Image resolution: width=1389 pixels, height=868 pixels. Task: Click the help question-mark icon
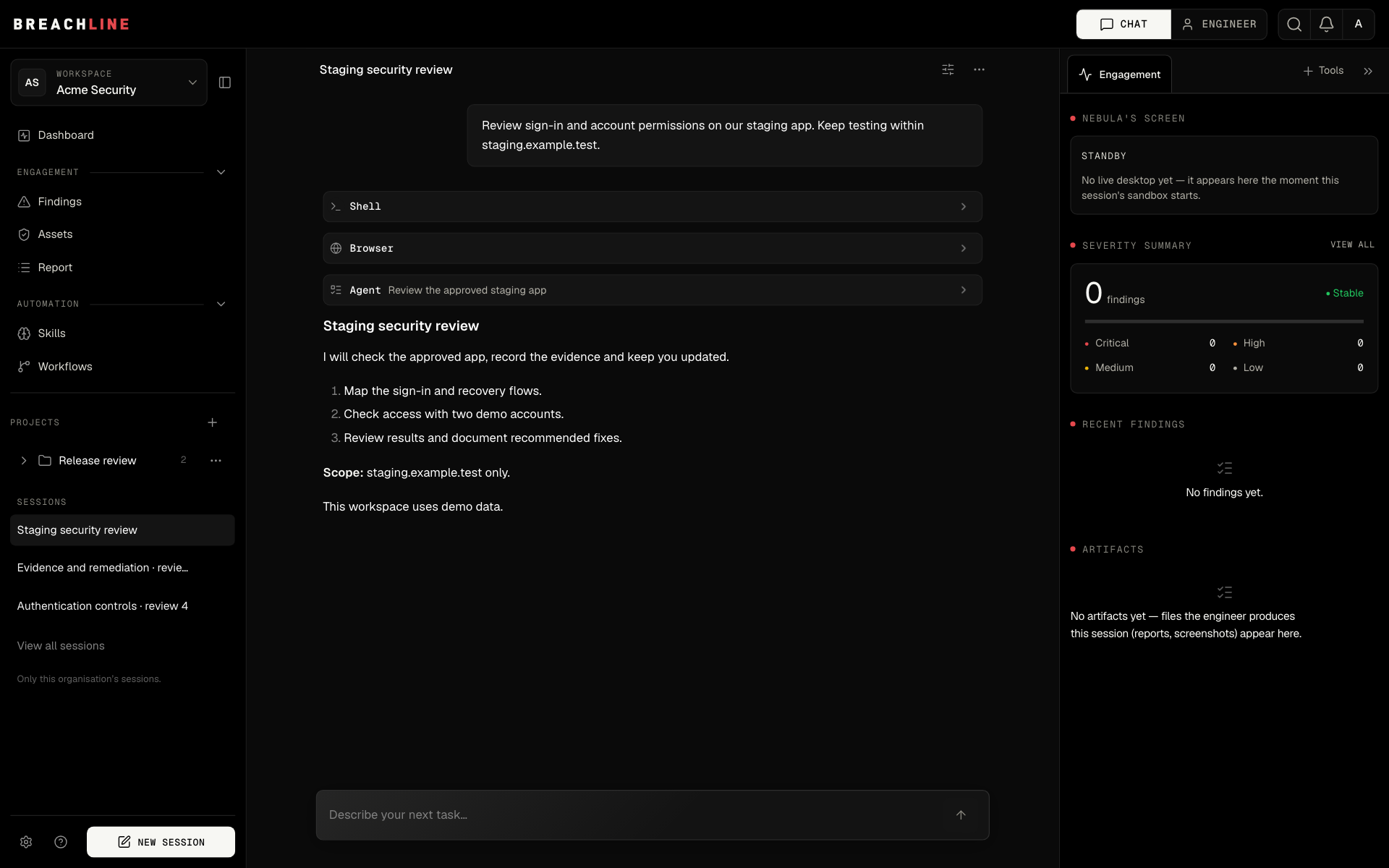(x=61, y=842)
